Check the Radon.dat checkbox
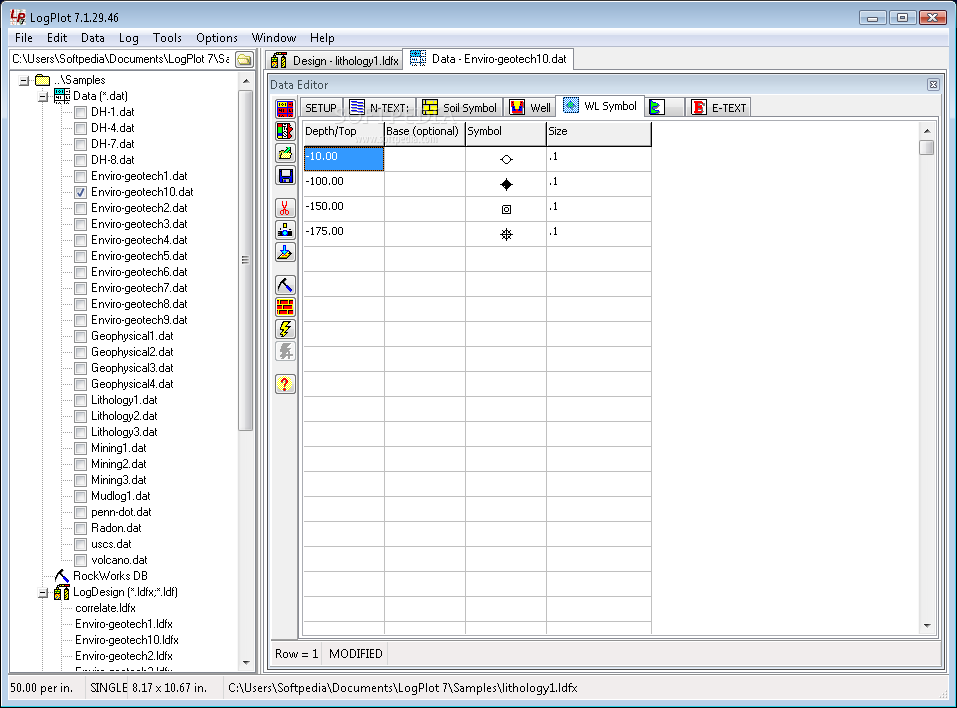This screenshot has height=708, width=957. pos(81,528)
